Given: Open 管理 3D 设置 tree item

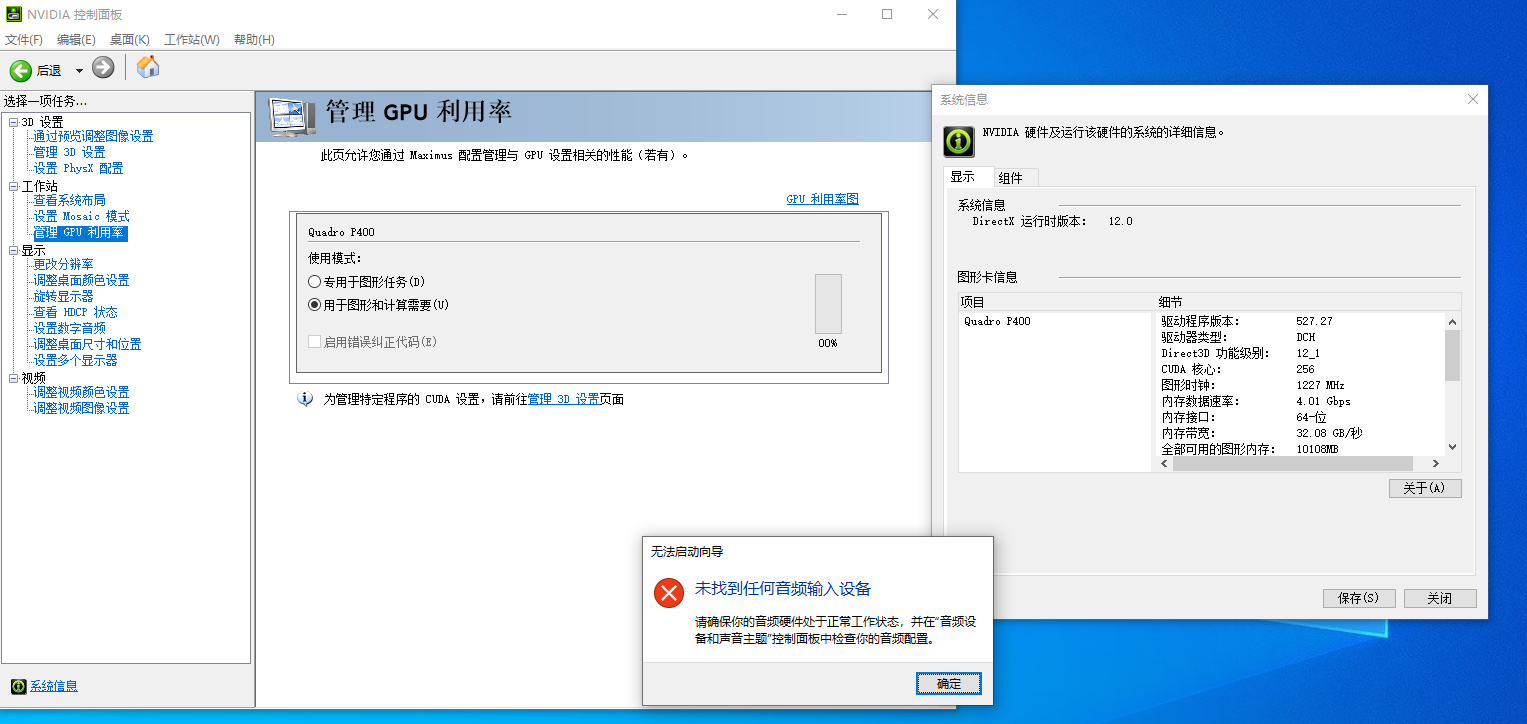Looking at the screenshot, I should click(69, 153).
